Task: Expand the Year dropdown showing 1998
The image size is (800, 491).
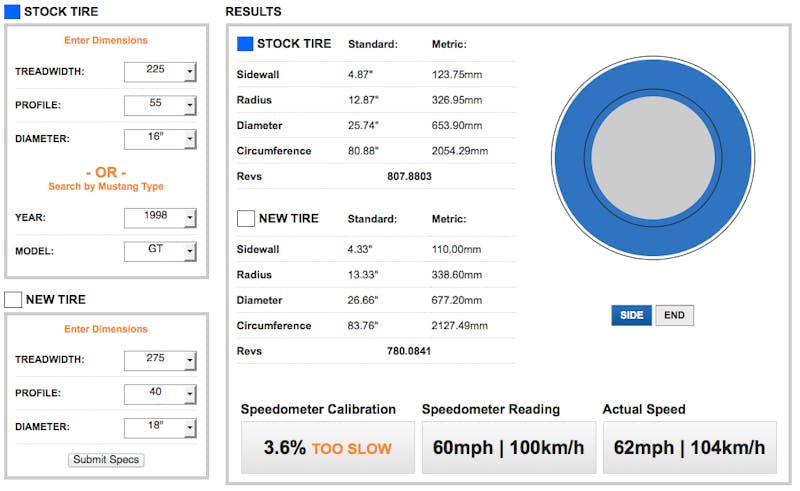Action: coord(160,218)
